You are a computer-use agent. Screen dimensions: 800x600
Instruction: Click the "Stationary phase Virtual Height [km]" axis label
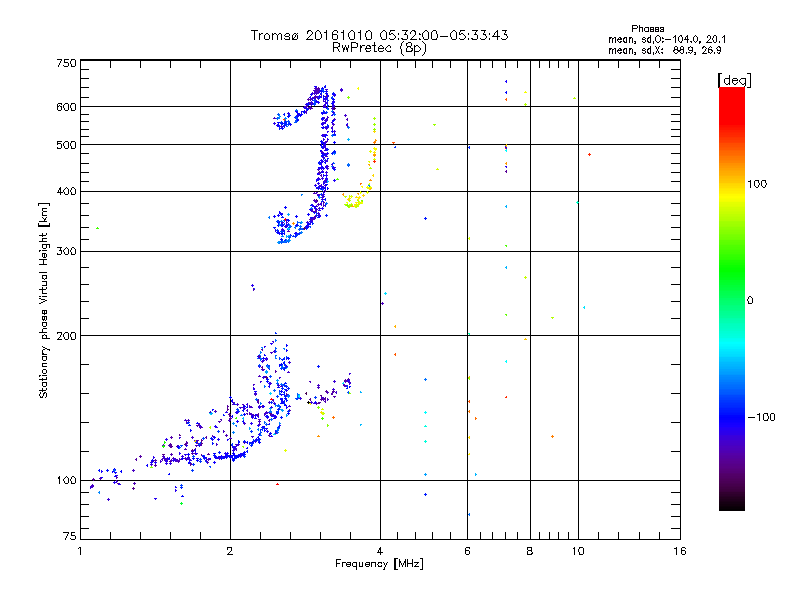[x=44, y=301]
